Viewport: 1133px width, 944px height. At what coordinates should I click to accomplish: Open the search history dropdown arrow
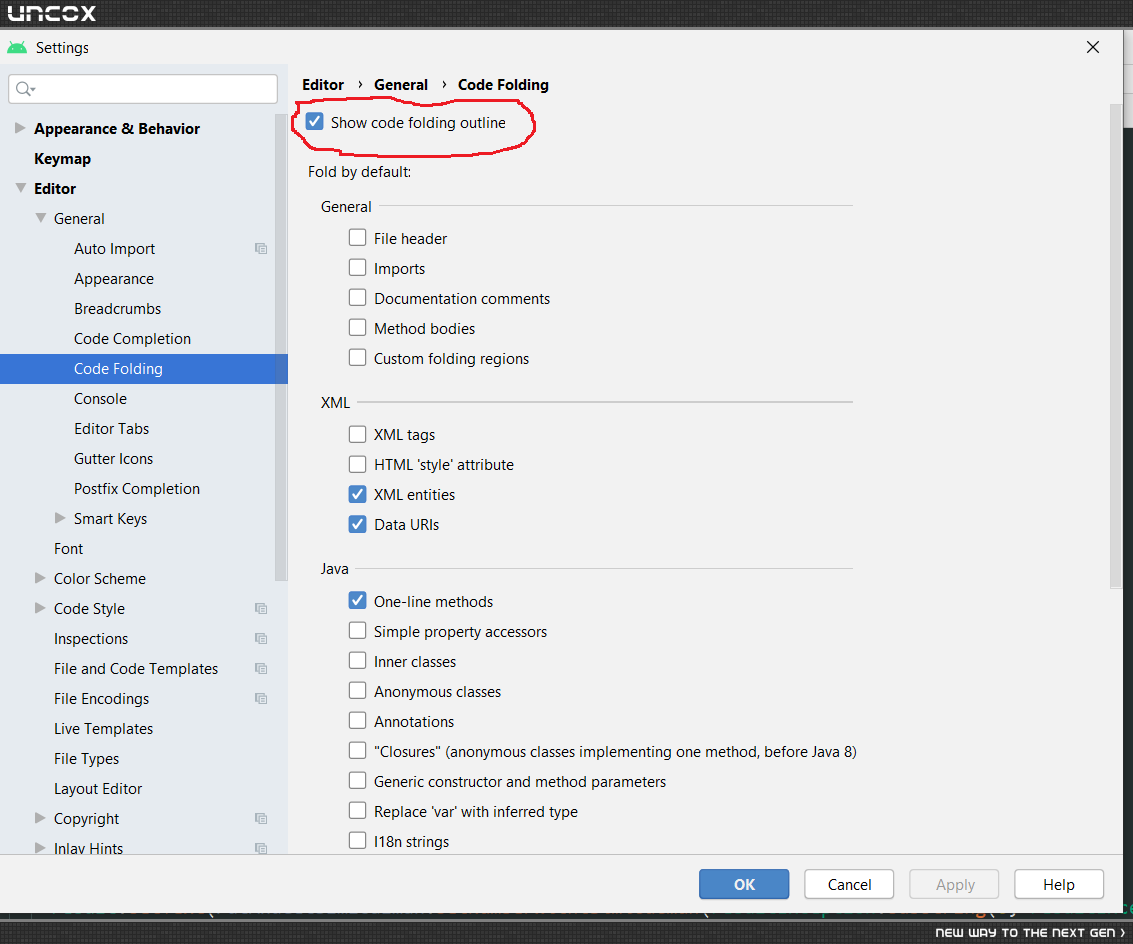coord(33,90)
